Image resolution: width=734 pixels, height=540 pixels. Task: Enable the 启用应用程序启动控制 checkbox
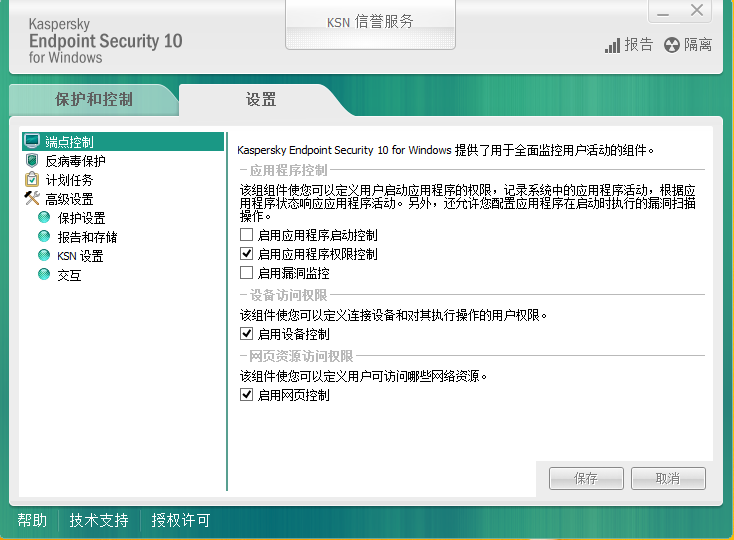pyautogui.click(x=246, y=234)
